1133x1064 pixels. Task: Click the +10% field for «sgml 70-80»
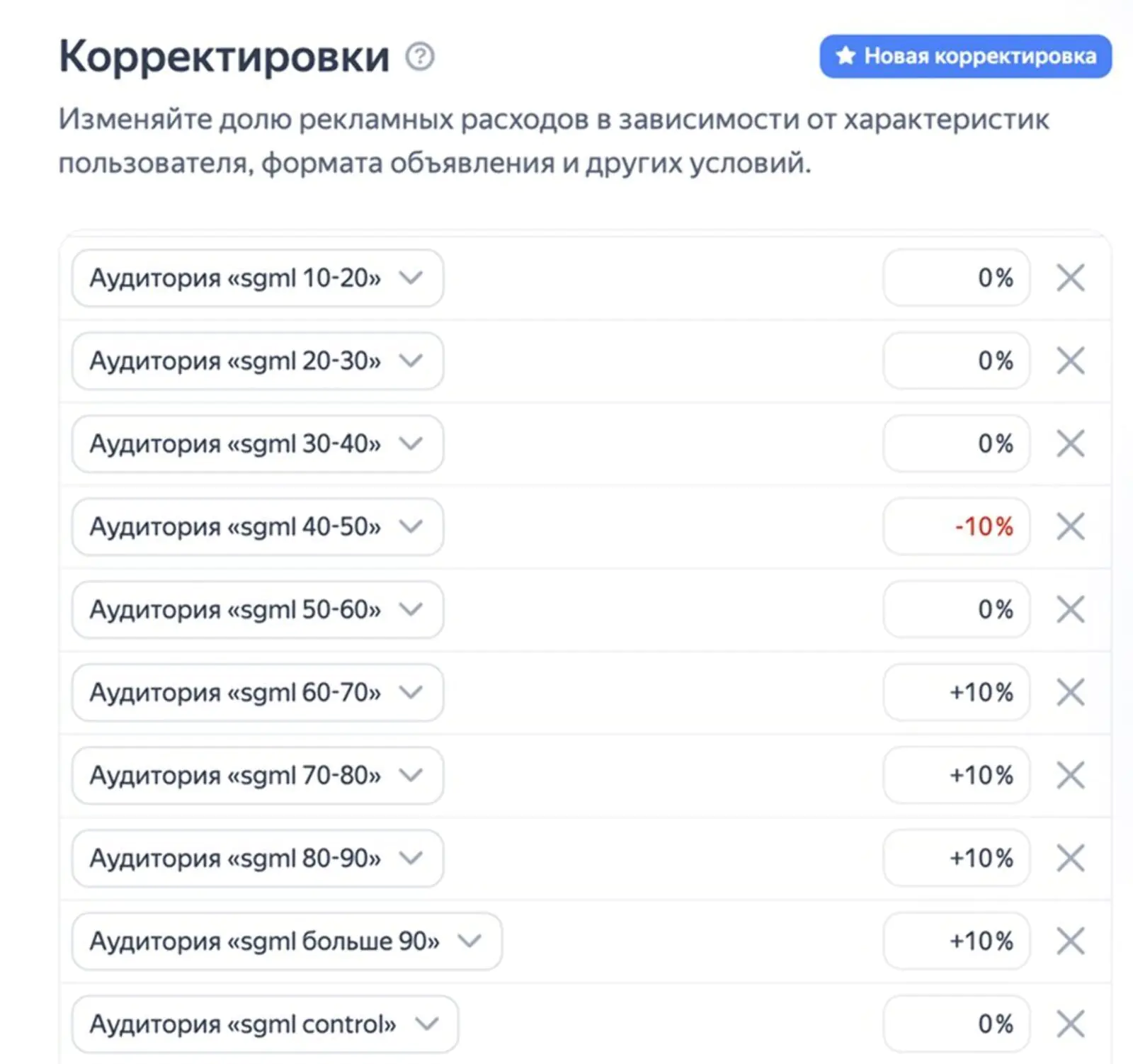pyautogui.click(x=955, y=775)
